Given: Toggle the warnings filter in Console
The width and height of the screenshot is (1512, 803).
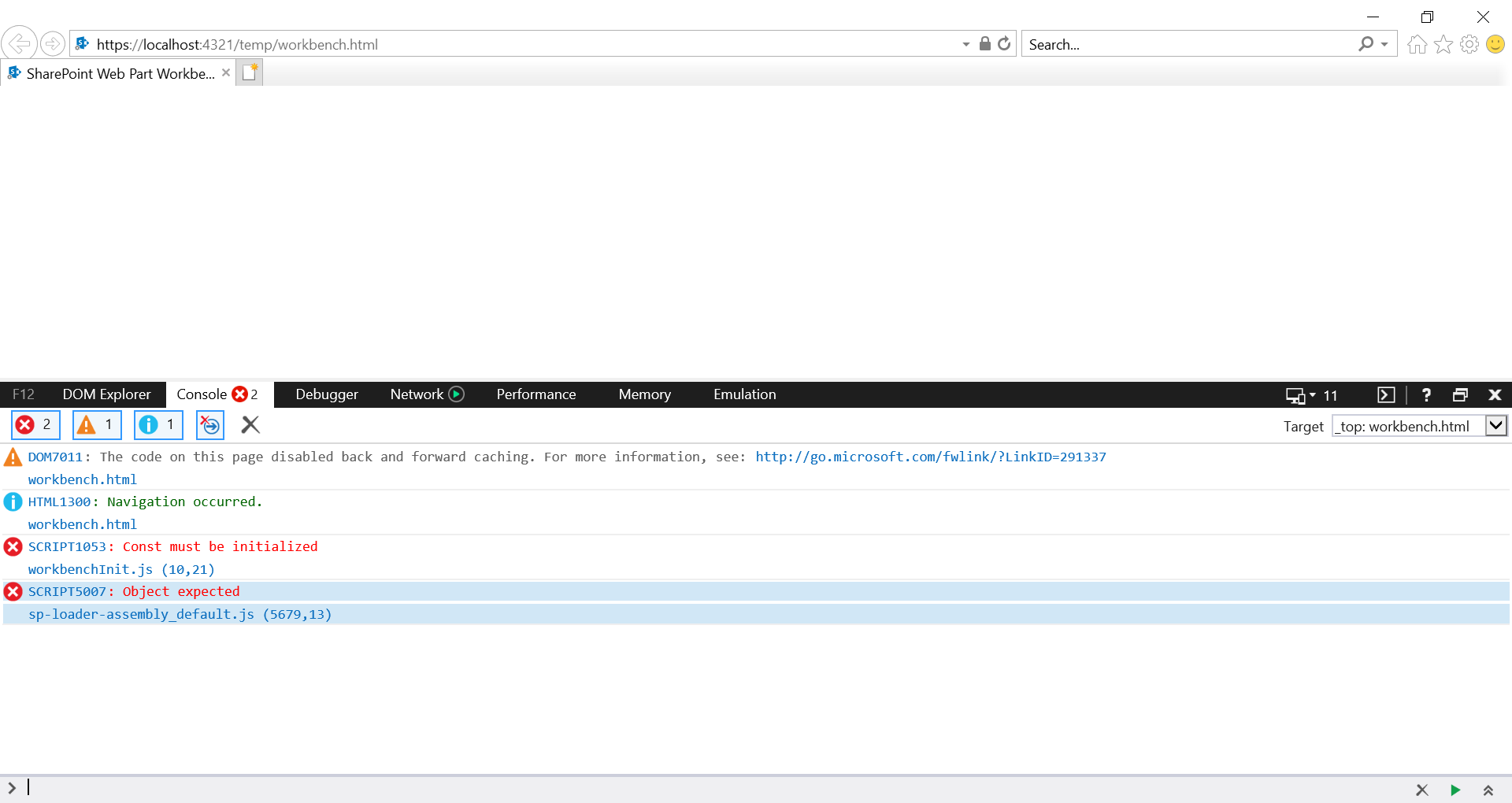Looking at the screenshot, I should pos(96,425).
